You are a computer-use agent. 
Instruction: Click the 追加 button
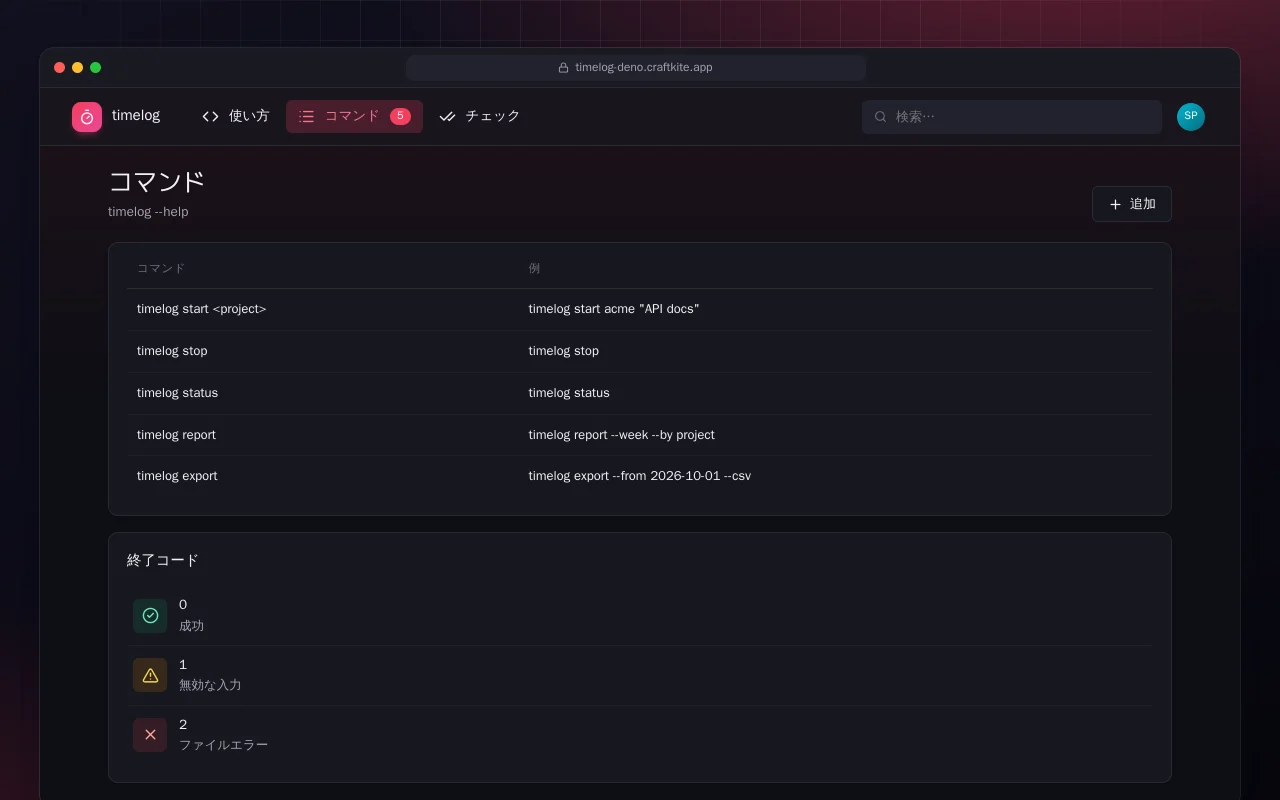click(1132, 204)
